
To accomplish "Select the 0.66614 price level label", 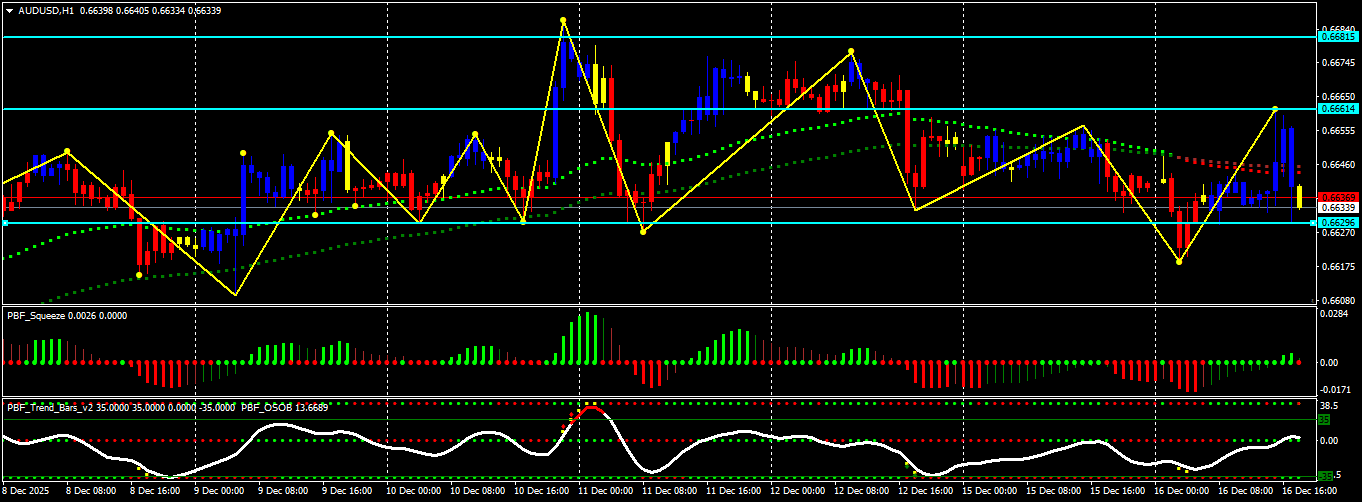I will pyautogui.click(x=1338, y=108).
